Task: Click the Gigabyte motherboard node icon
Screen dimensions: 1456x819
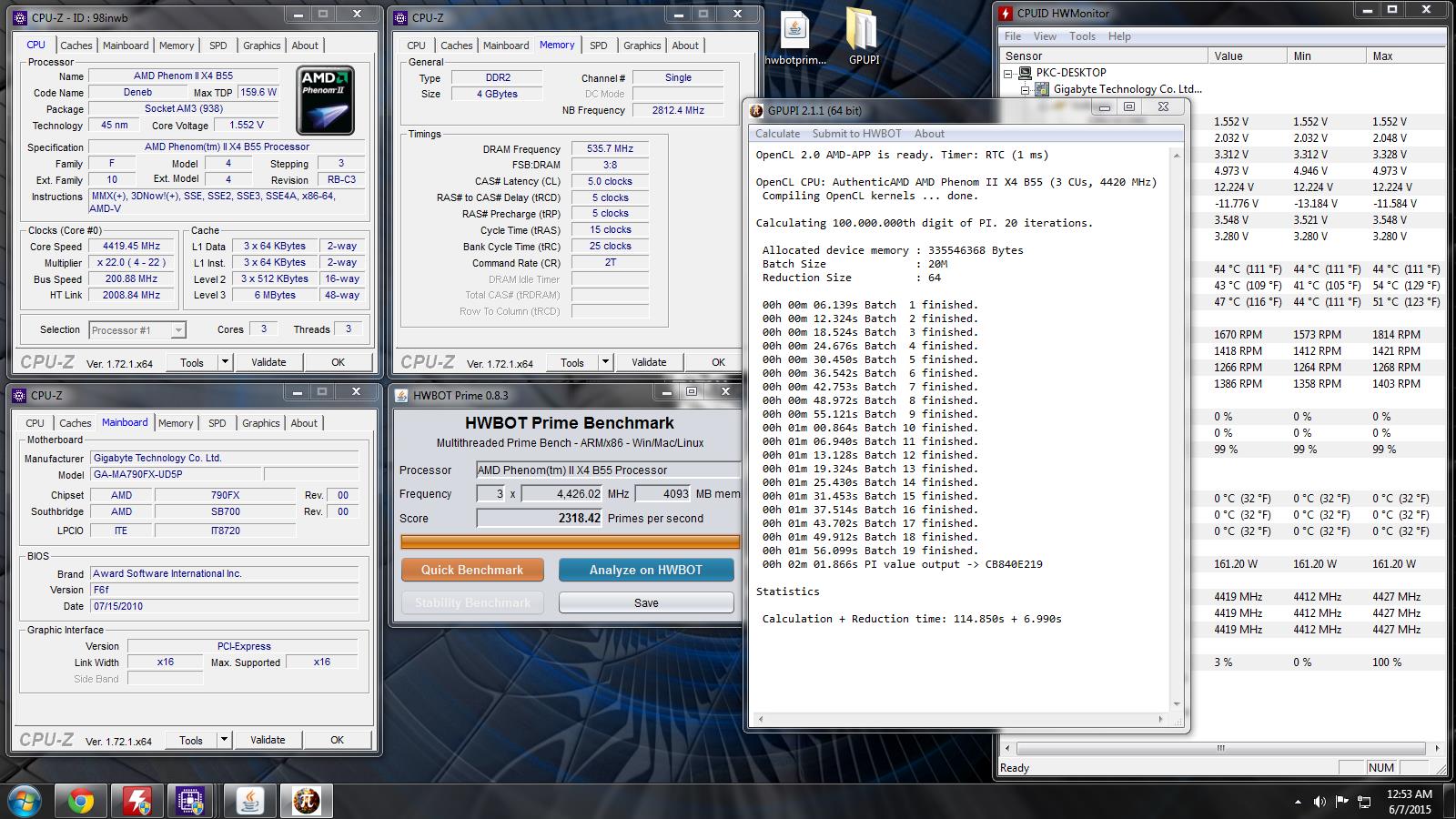Action: coord(1041,89)
